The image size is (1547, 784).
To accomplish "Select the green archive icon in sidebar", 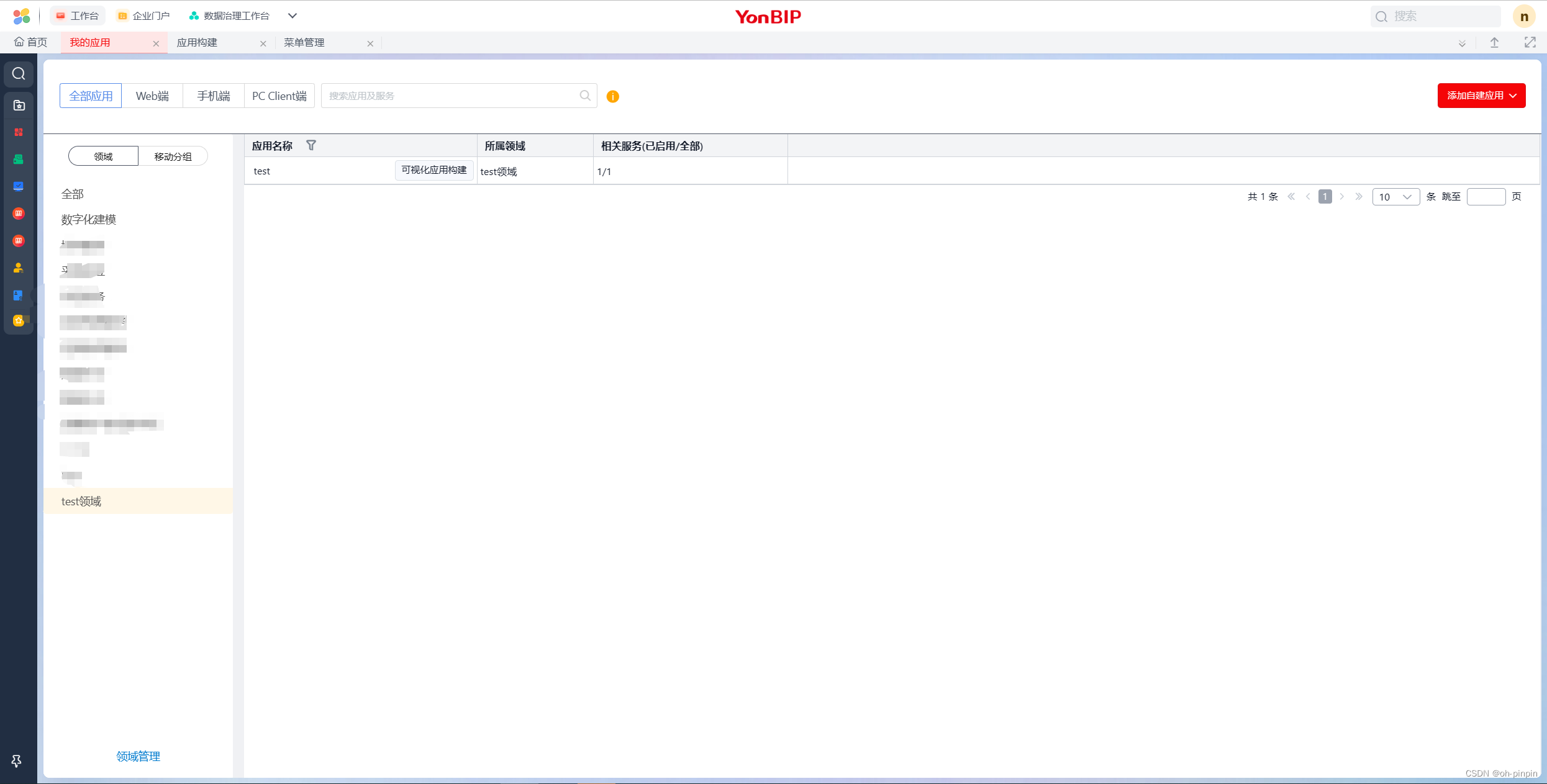I will 18,159.
